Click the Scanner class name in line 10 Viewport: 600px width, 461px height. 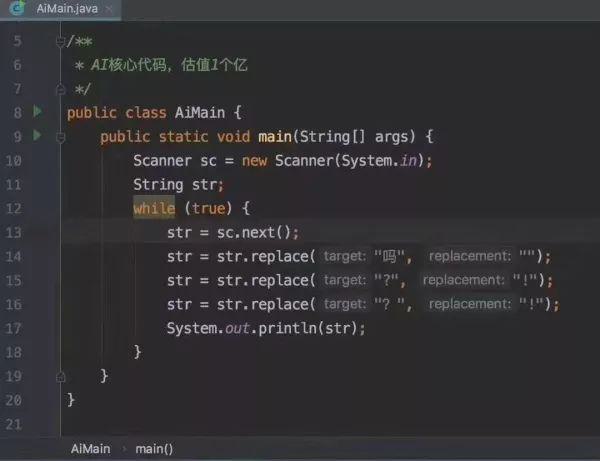[165, 161]
